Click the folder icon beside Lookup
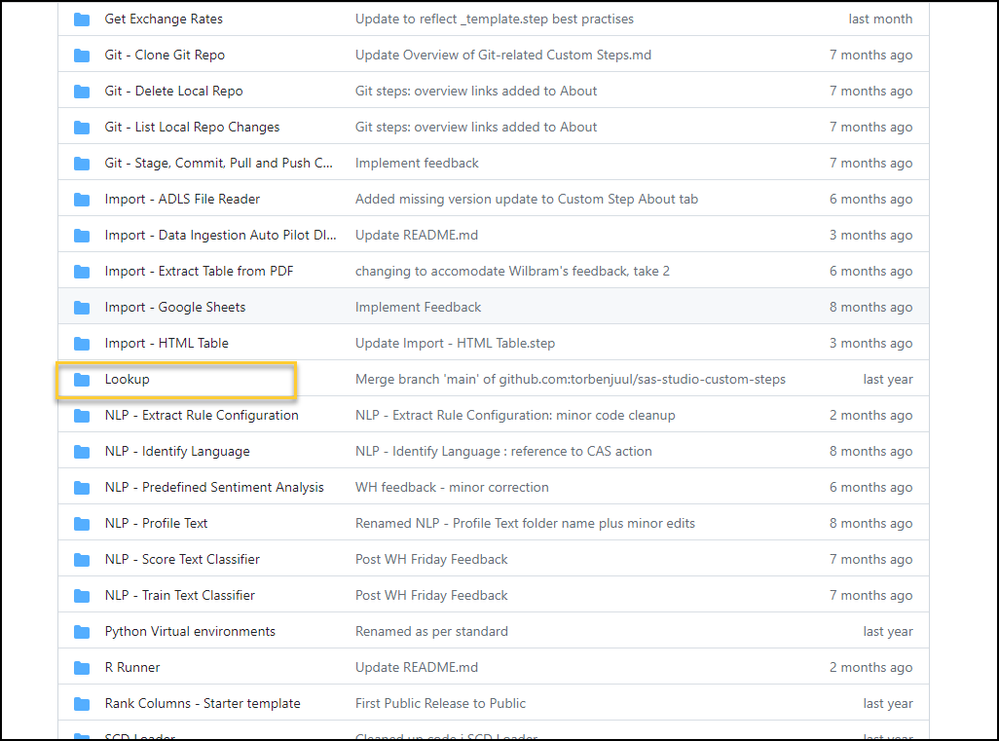Image resolution: width=999 pixels, height=741 pixels. [x=82, y=380]
